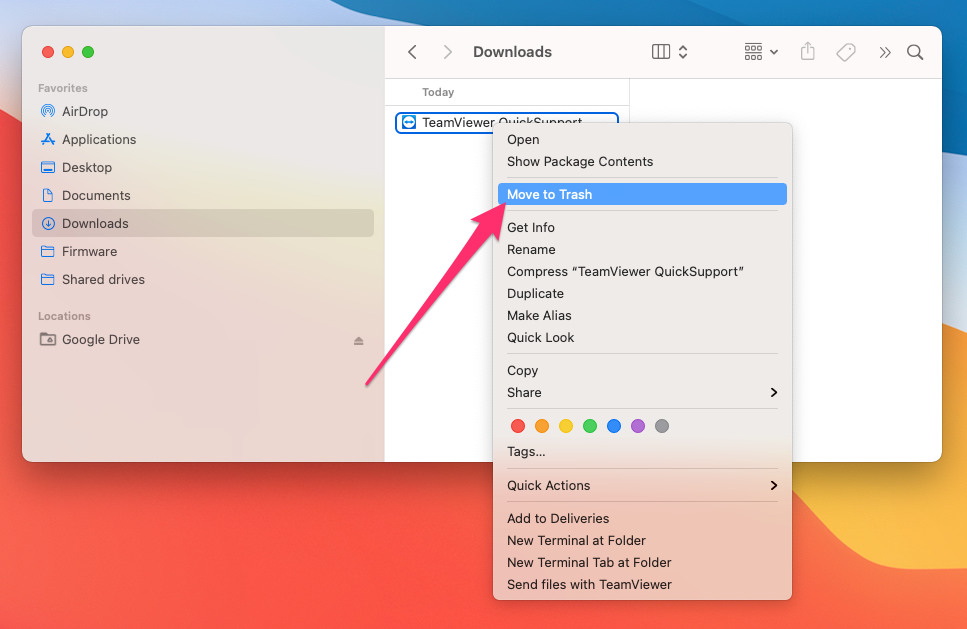Choose Get Info
967x629 pixels.
[642, 228]
